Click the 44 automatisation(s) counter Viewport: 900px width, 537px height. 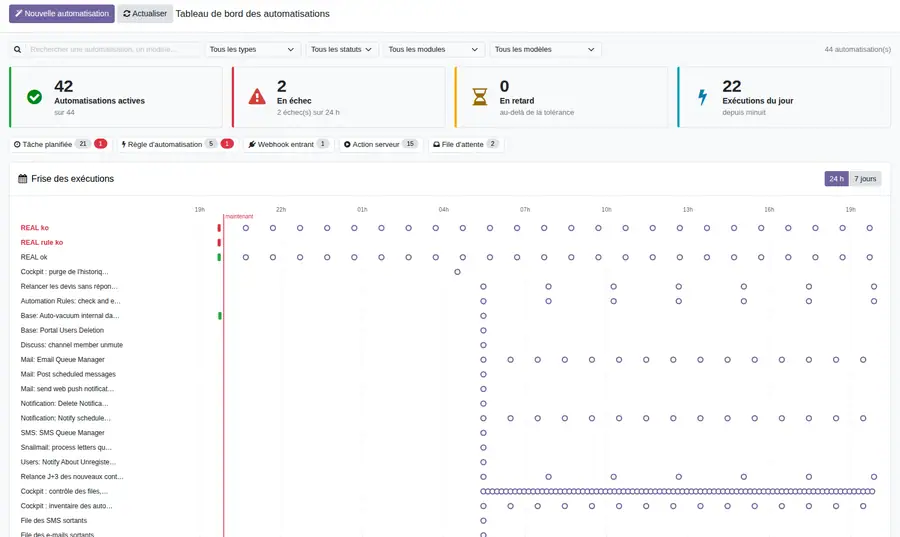coord(858,50)
